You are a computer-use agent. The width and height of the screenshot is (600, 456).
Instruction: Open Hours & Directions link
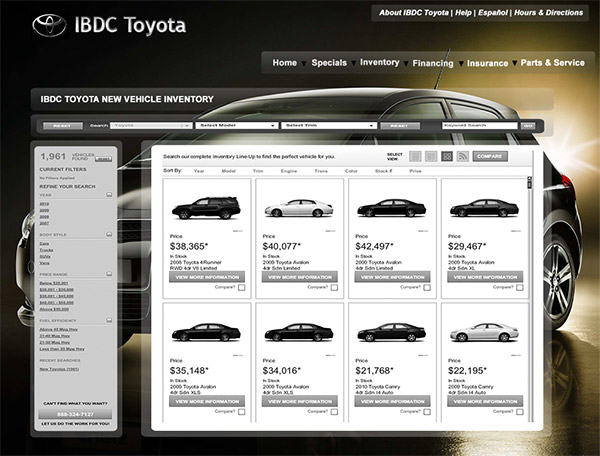click(548, 13)
